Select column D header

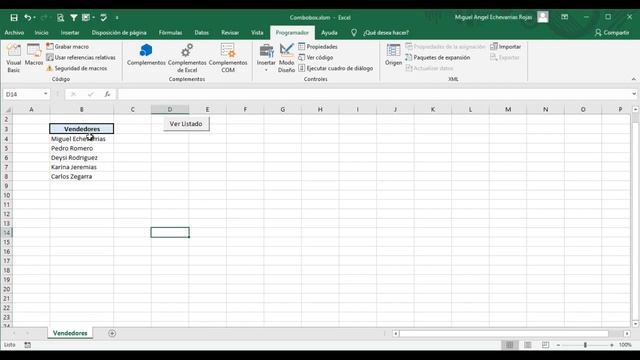(x=170, y=109)
